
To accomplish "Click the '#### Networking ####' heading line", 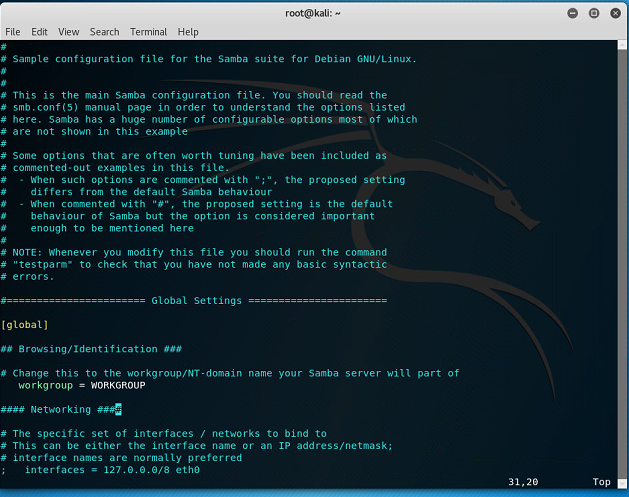I will pyautogui.click(x=61, y=409).
